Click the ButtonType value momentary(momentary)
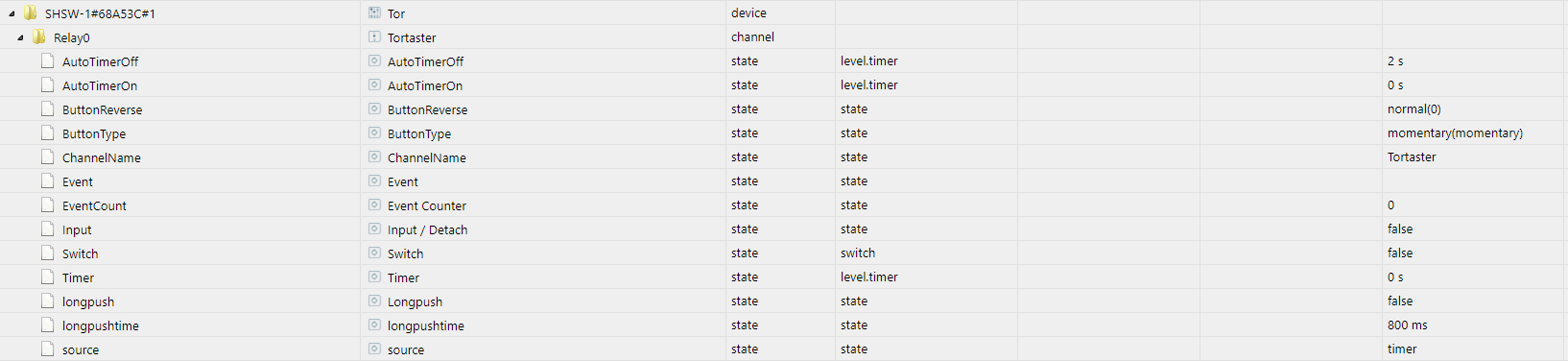1568x361 pixels. [1455, 133]
